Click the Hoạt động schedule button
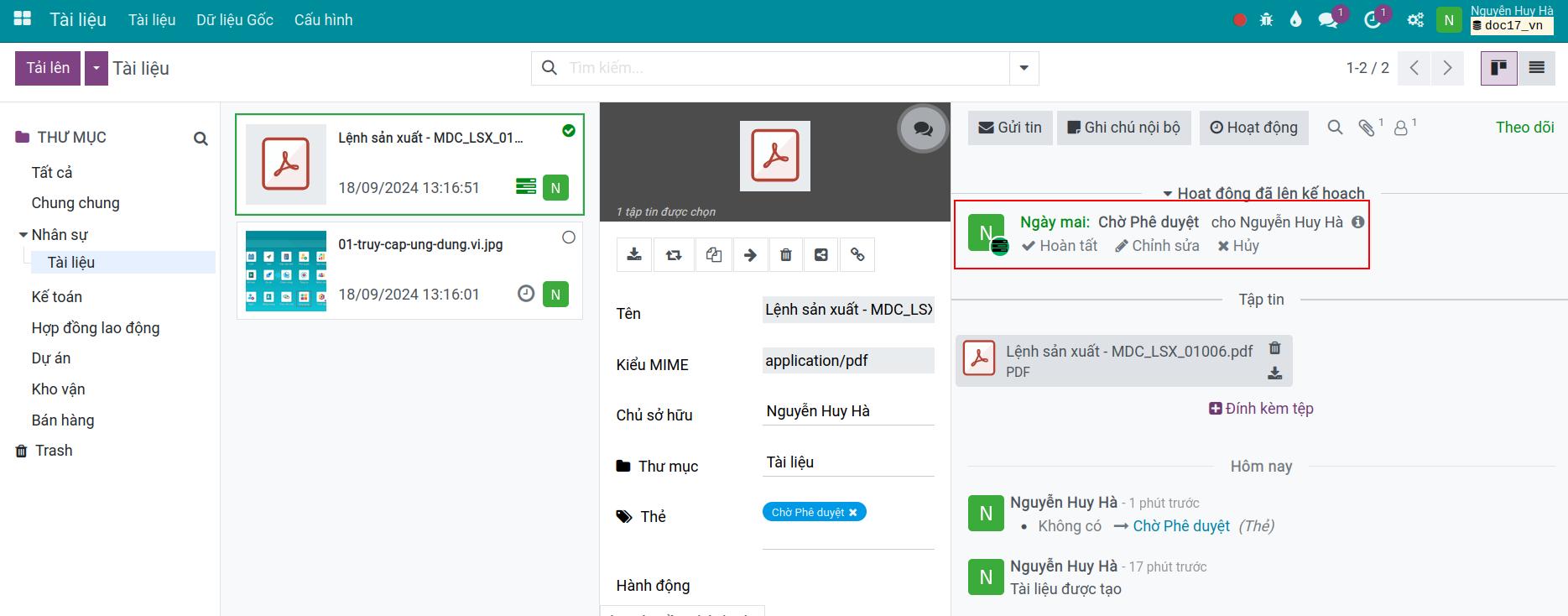The height and width of the screenshot is (616, 1568). pos(1253,128)
